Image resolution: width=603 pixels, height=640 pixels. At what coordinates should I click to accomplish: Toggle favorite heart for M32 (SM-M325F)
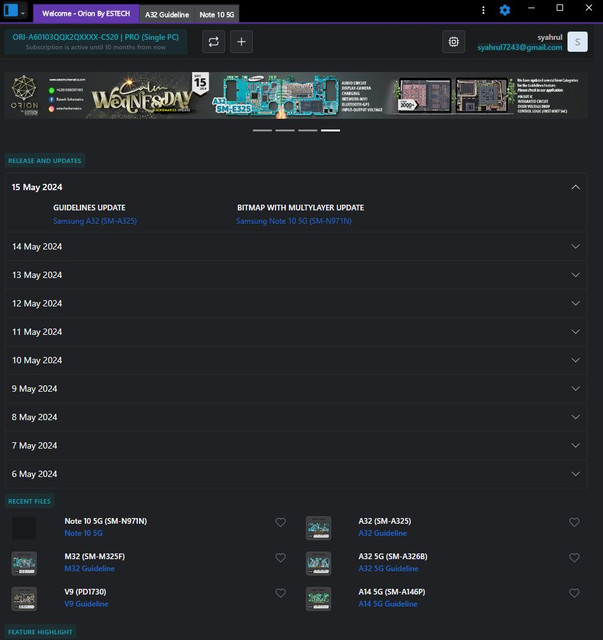click(281, 557)
